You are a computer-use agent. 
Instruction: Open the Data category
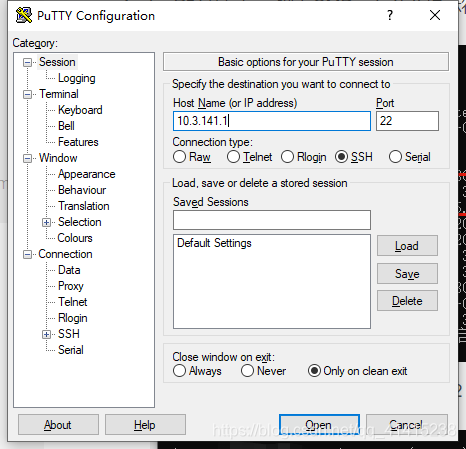(69, 270)
